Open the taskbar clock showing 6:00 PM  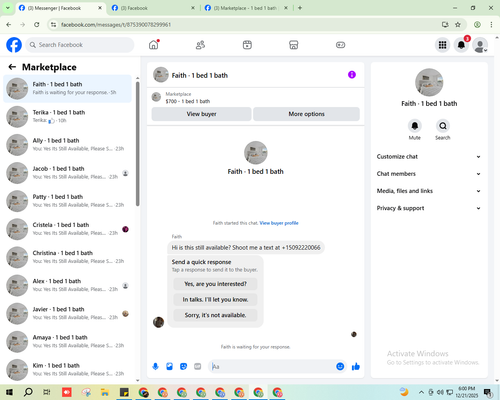pos(467,392)
